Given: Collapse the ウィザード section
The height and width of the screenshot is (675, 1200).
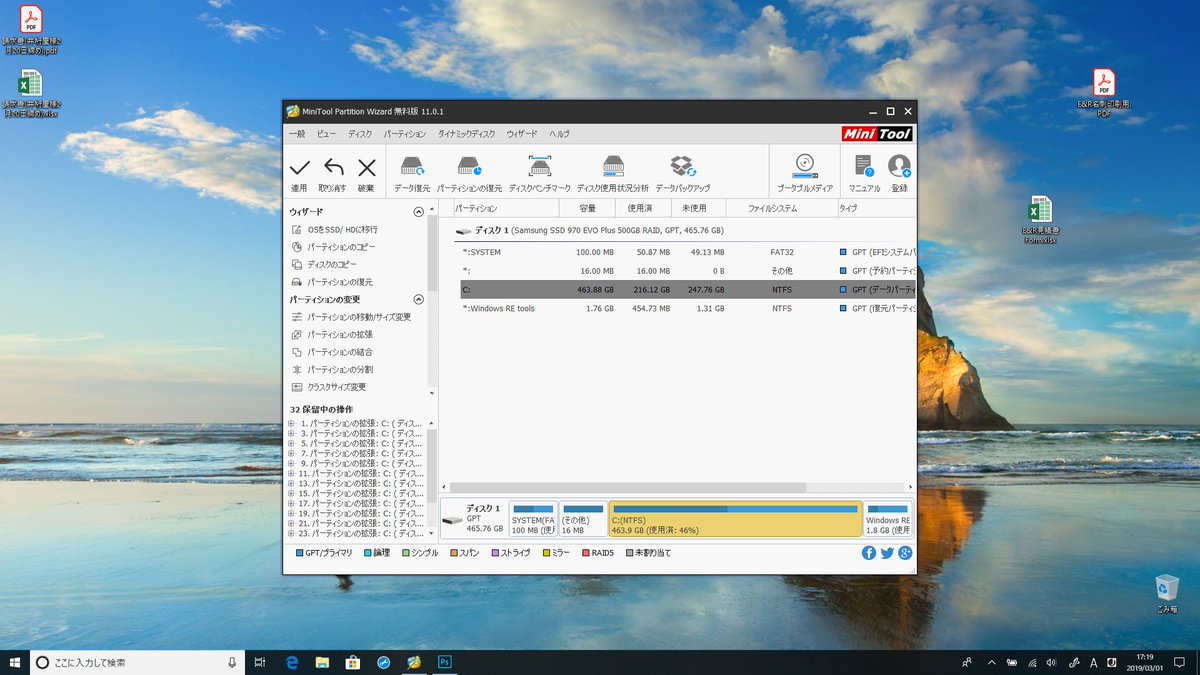Looking at the screenshot, I should click(x=419, y=212).
